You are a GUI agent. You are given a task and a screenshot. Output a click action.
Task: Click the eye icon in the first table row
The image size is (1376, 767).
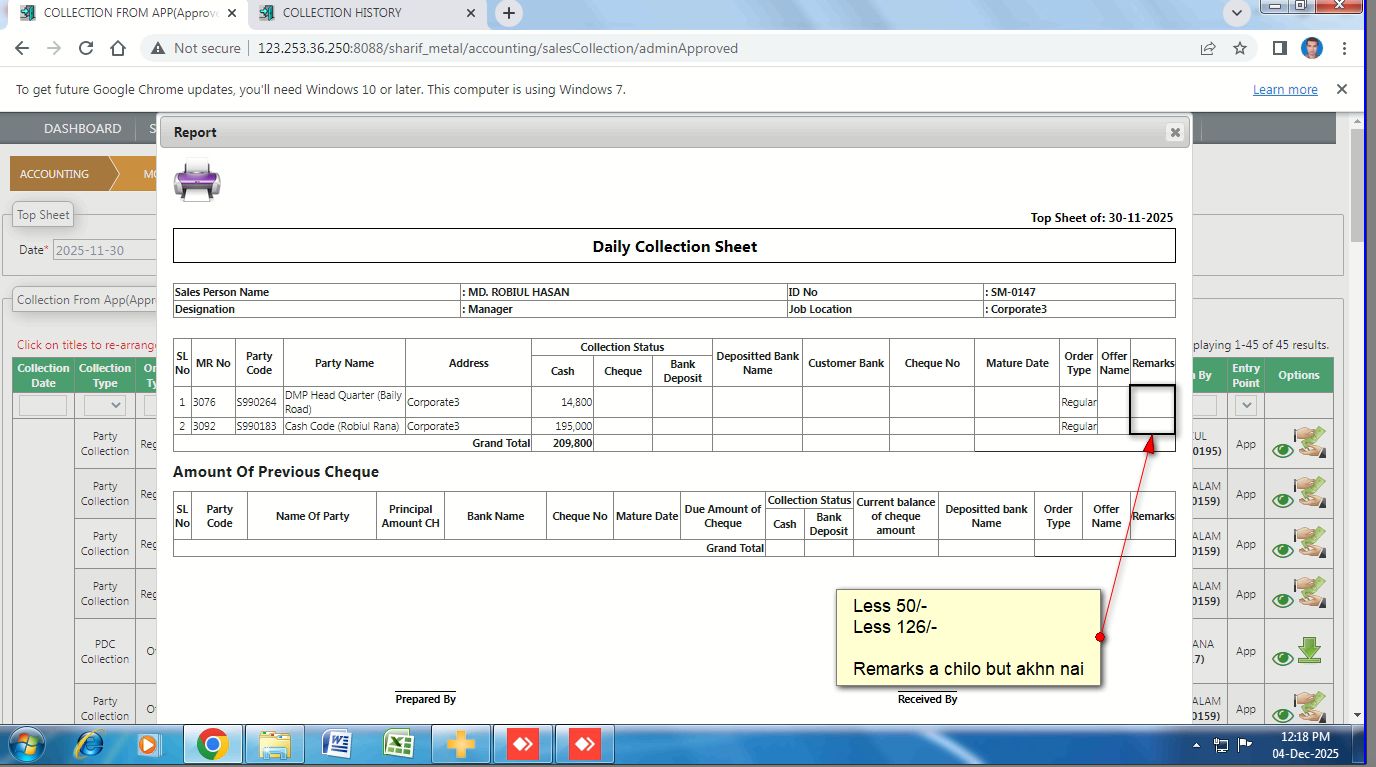[x=1283, y=451]
